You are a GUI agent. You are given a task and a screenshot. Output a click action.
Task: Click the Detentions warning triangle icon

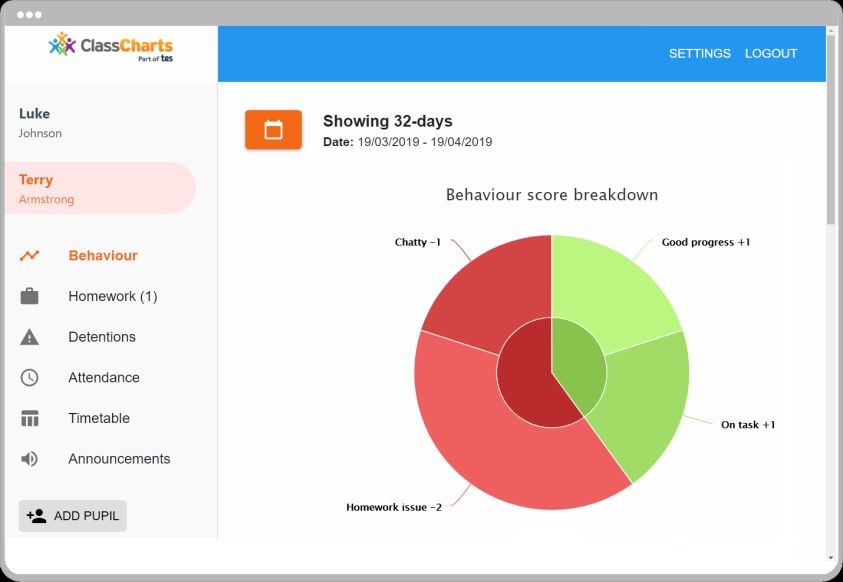pyautogui.click(x=30, y=337)
